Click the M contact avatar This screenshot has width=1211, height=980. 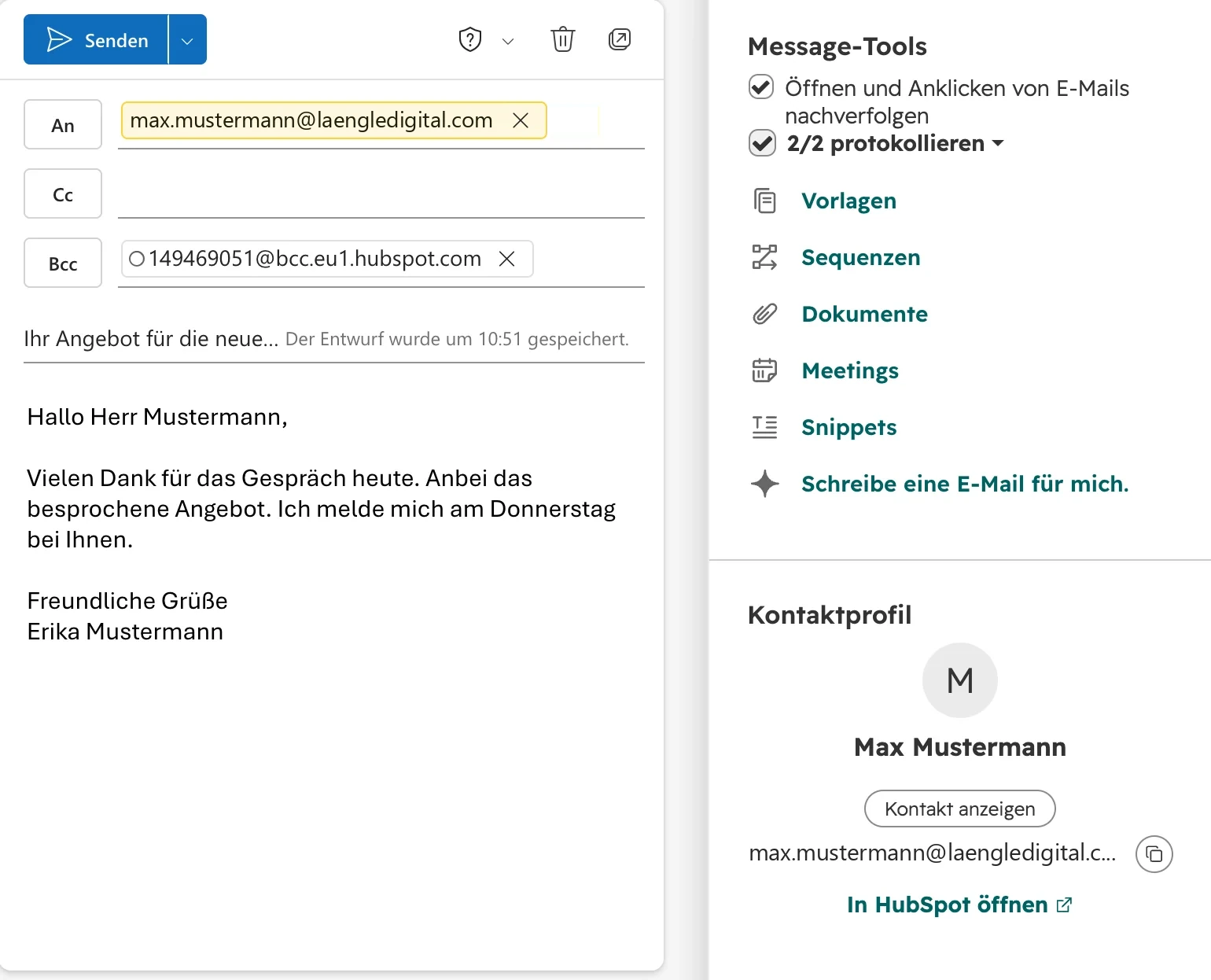959,680
